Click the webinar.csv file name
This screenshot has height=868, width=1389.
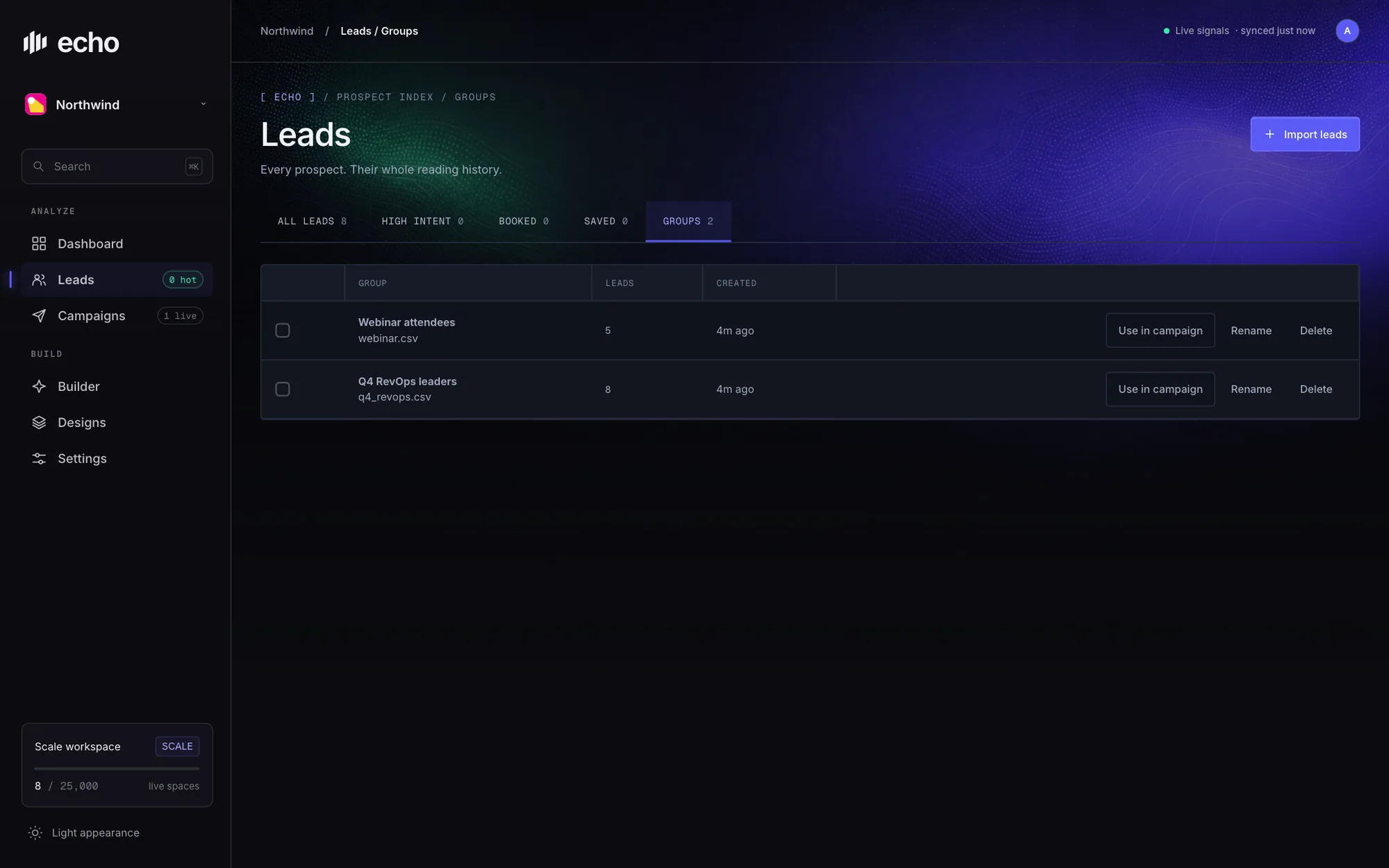click(388, 338)
